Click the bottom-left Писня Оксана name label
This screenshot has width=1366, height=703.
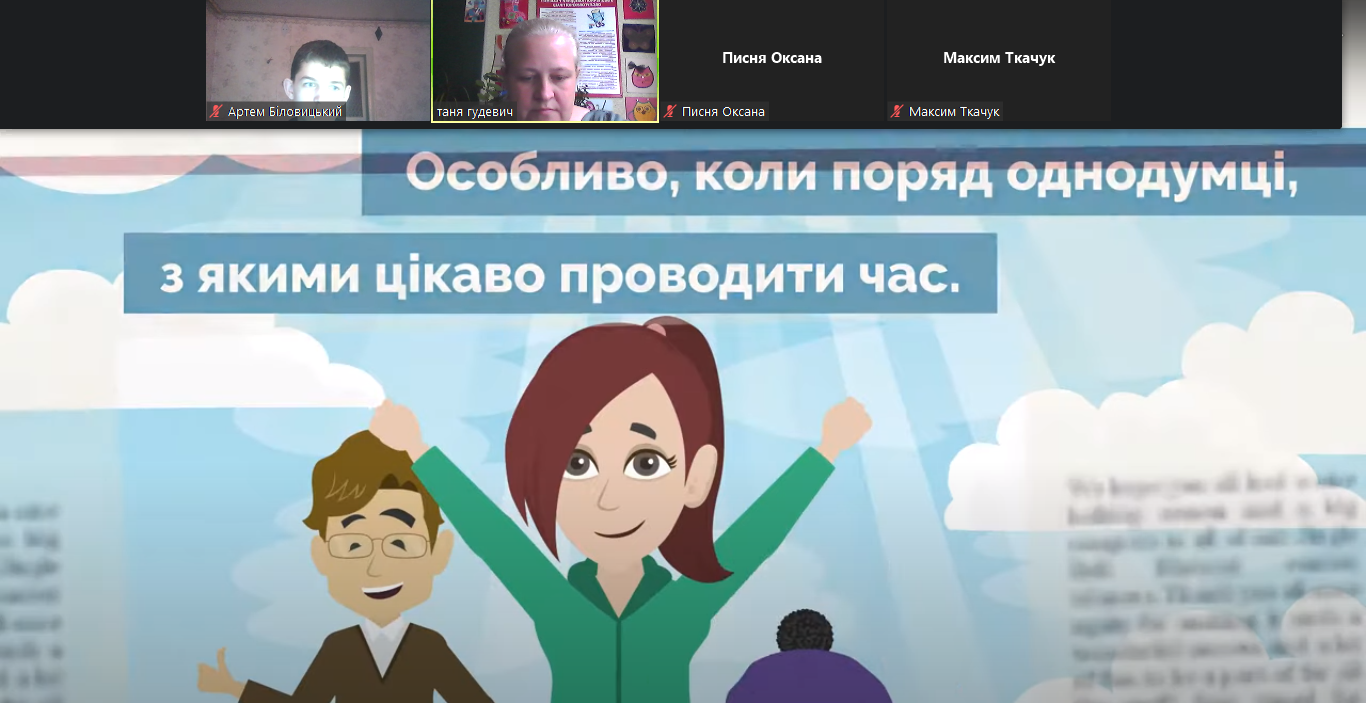[x=723, y=112]
